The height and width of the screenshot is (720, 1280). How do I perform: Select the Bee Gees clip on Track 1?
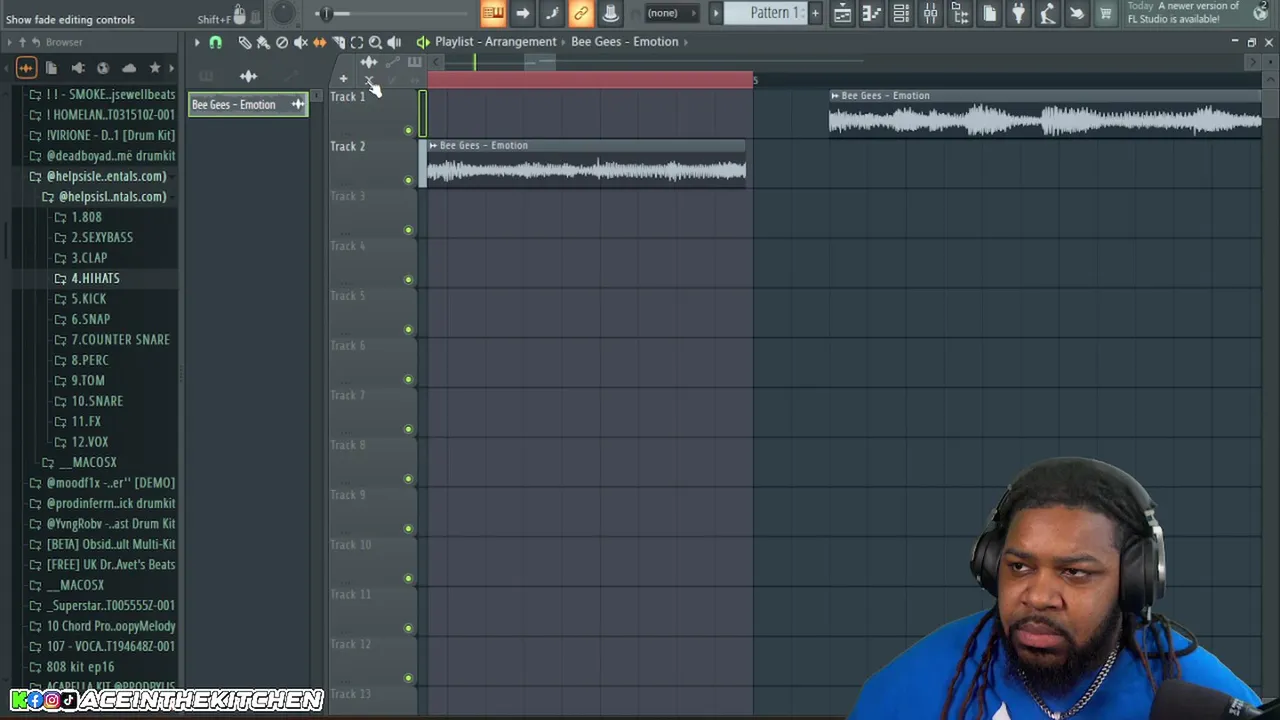click(1045, 113)
